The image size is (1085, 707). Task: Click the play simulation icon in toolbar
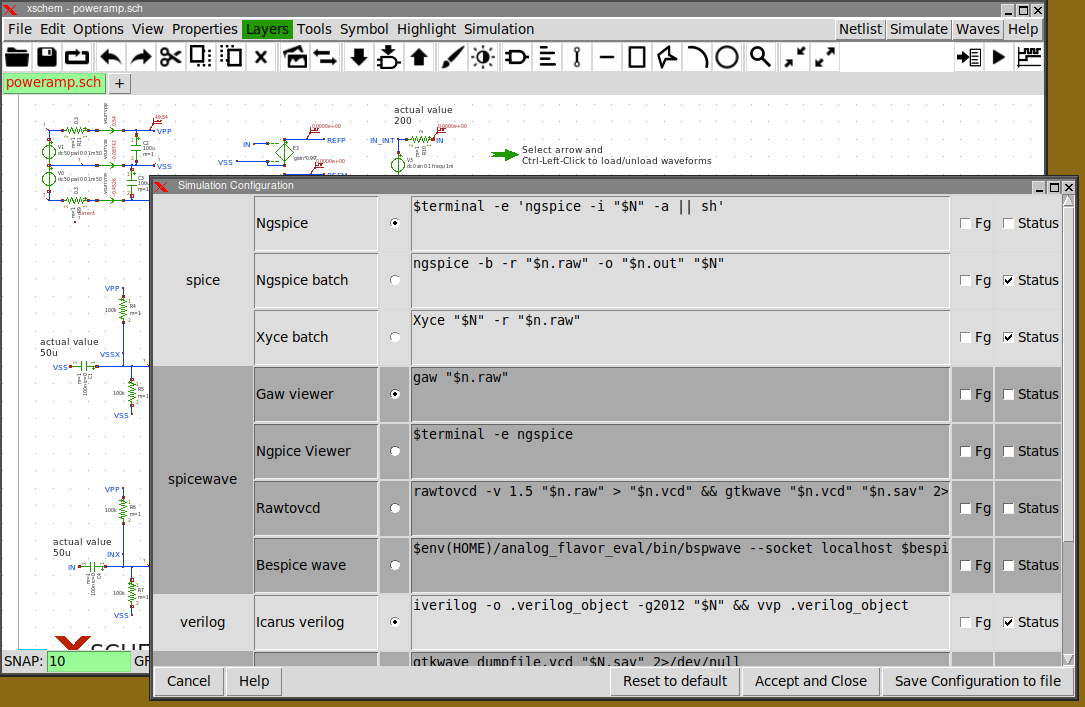tap(998, 57)
